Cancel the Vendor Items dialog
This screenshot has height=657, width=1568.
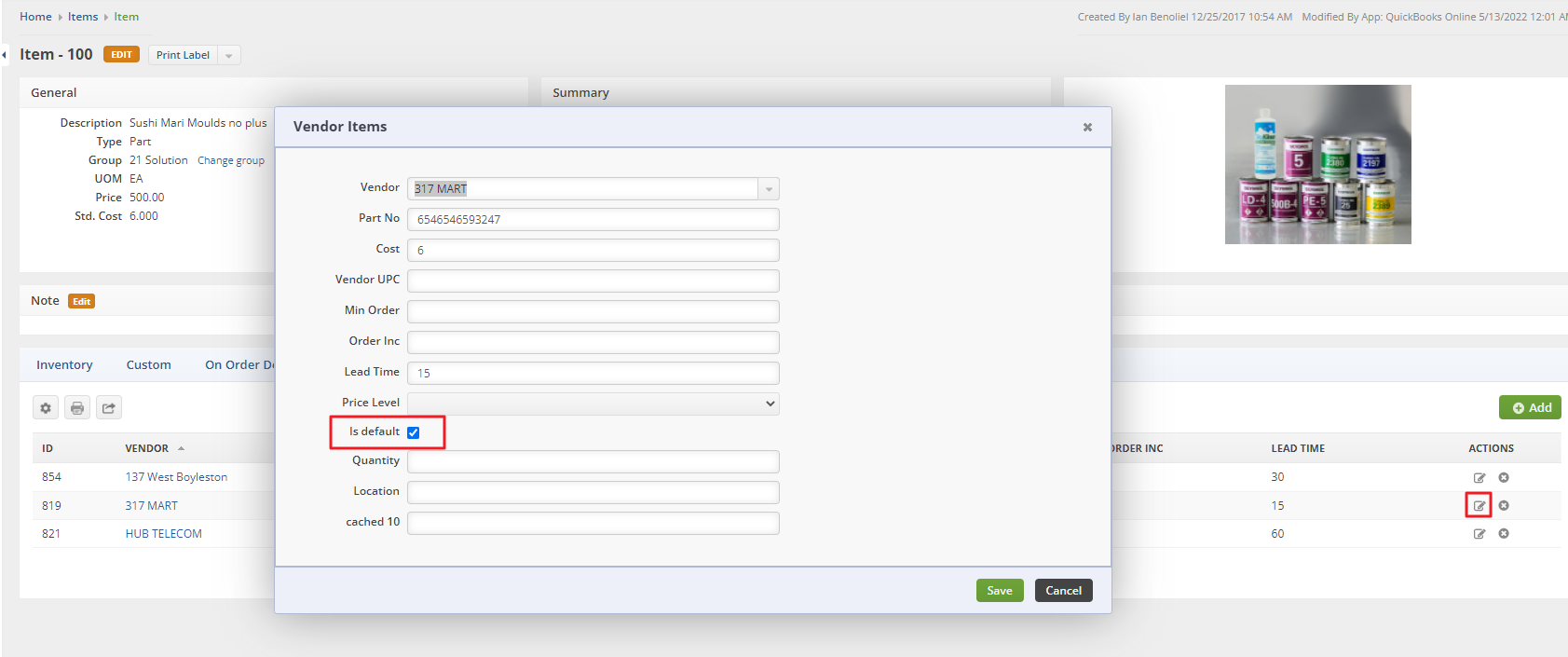click(x=1063, y=591)
